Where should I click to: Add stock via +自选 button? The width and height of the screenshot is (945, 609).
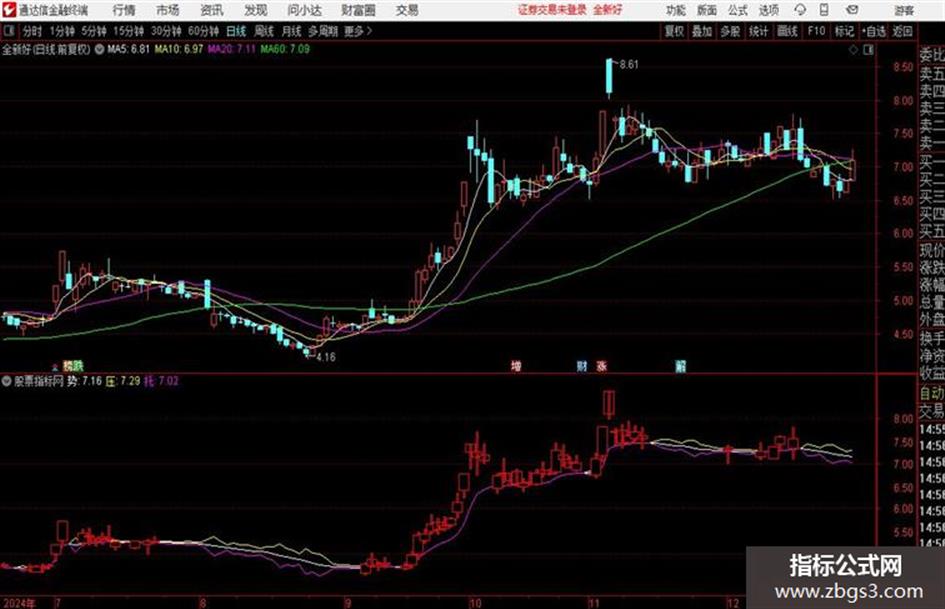(873, 31)
